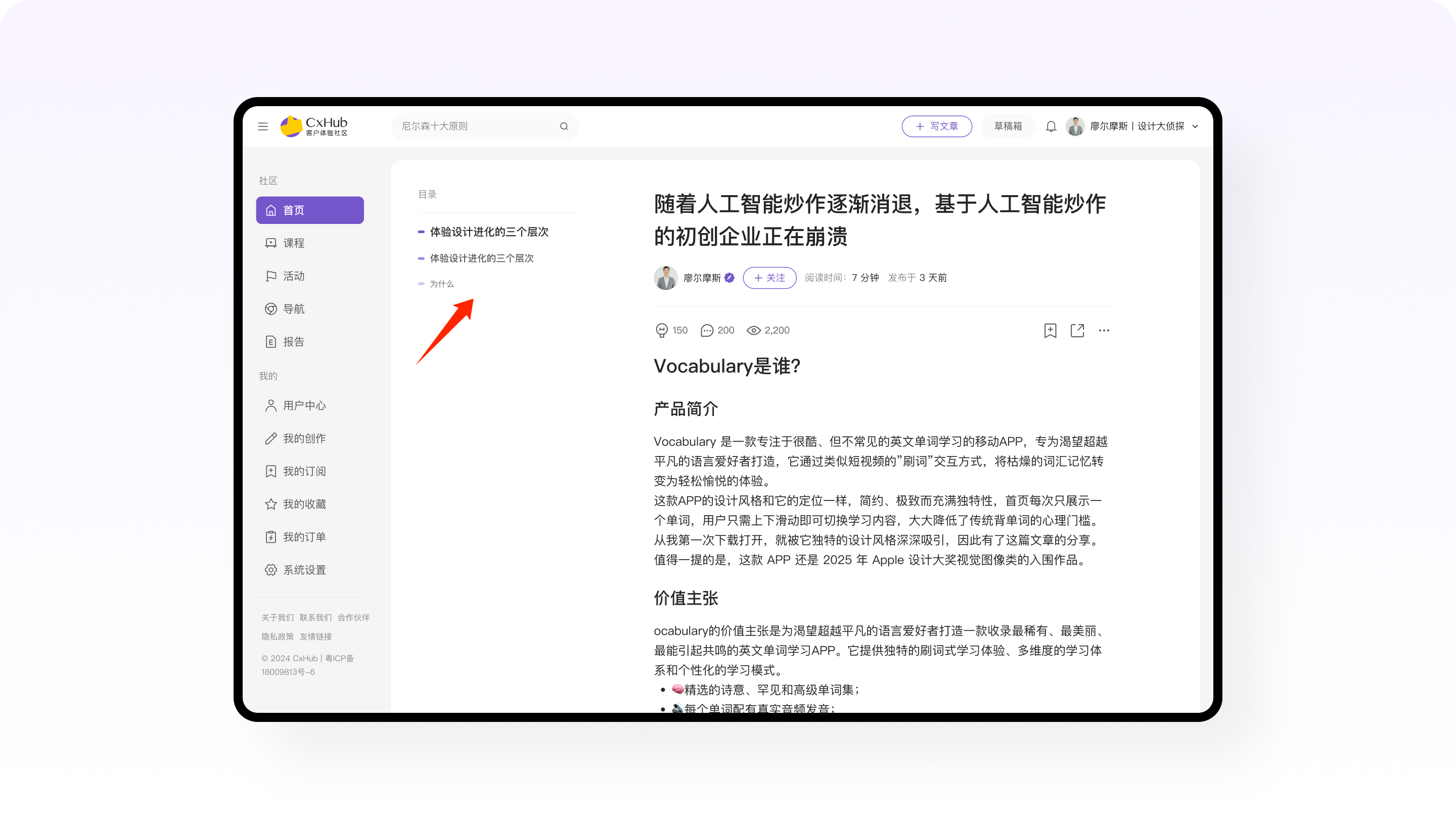Click the 产品简介 heading
1456x819 pixels.
click(686, 408)
